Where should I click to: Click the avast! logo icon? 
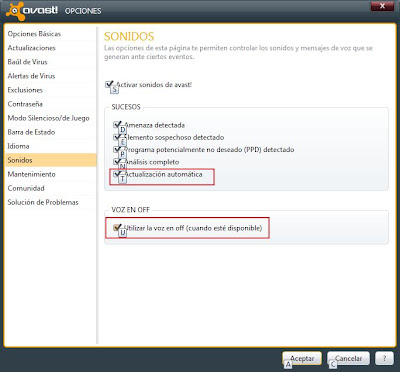(x=15, y=10)
